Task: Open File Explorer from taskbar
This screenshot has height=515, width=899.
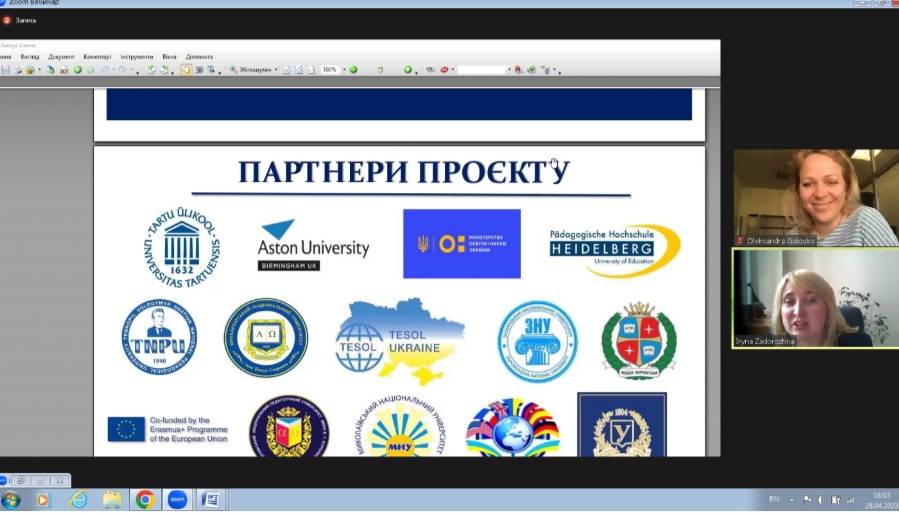Action: (x=112, y=500)
